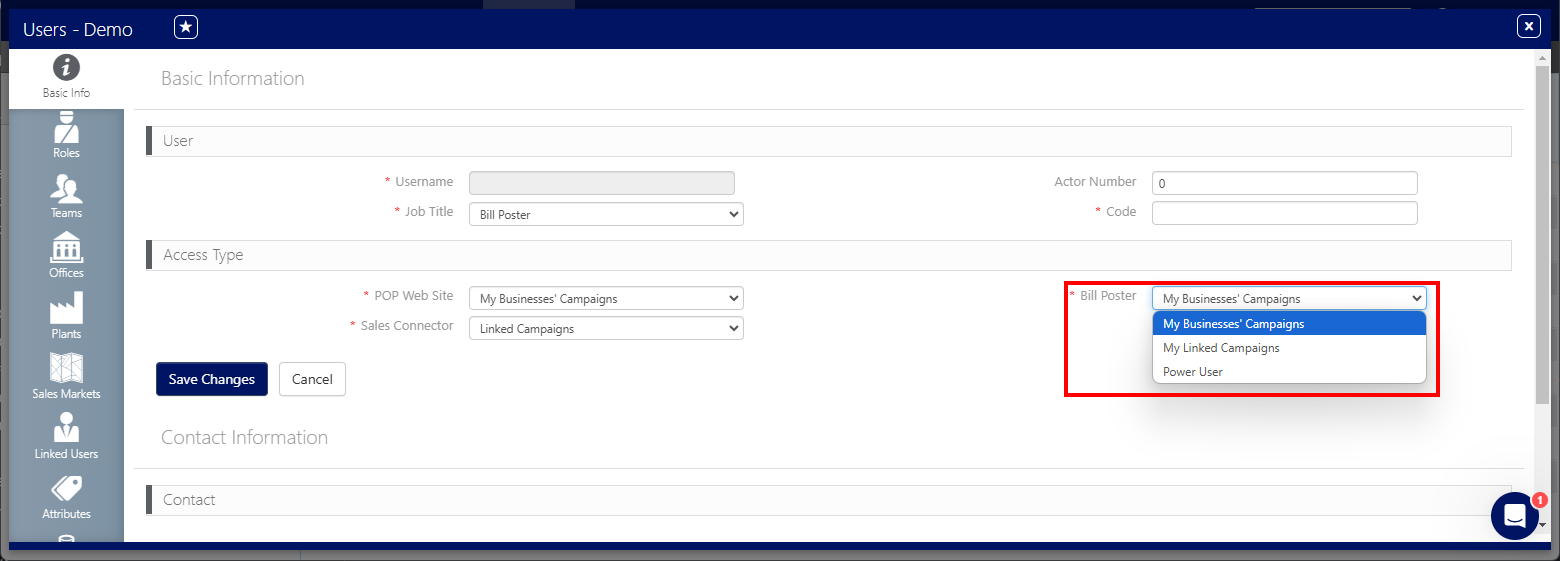The image size is (1560, 561).
Task: Click the Save Changes button
Action: tap(211, 379)
